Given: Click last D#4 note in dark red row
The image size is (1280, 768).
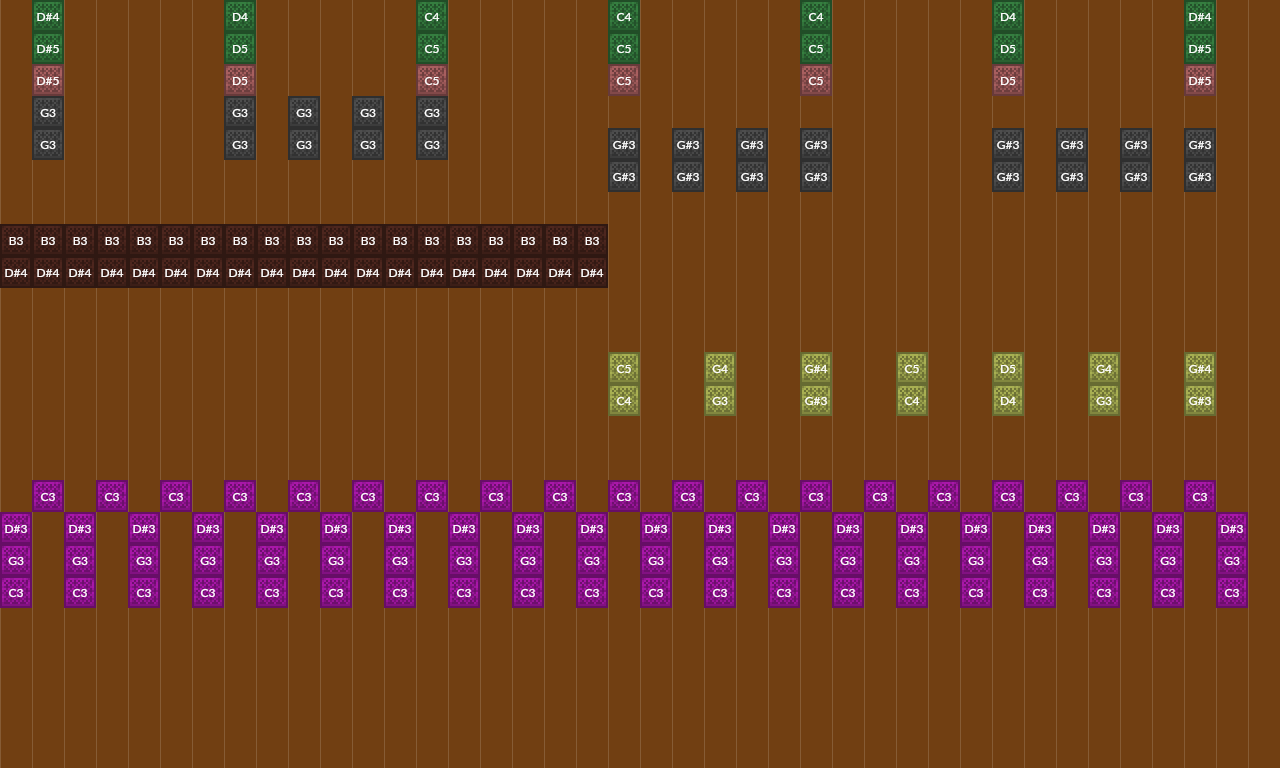Looking at the screenshot, I should (x=592, y=273).
